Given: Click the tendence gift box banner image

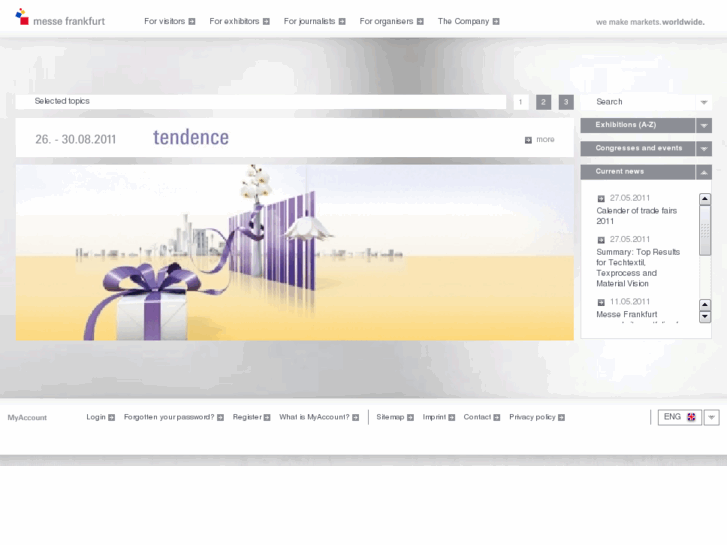Looking at the screenshot, I should 294,252.
